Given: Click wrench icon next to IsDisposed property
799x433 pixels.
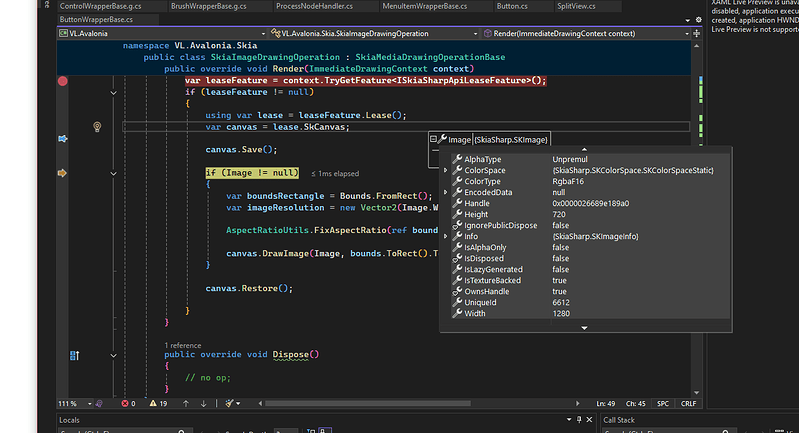Looking at the screenshot, I should [x=457, y=258].
